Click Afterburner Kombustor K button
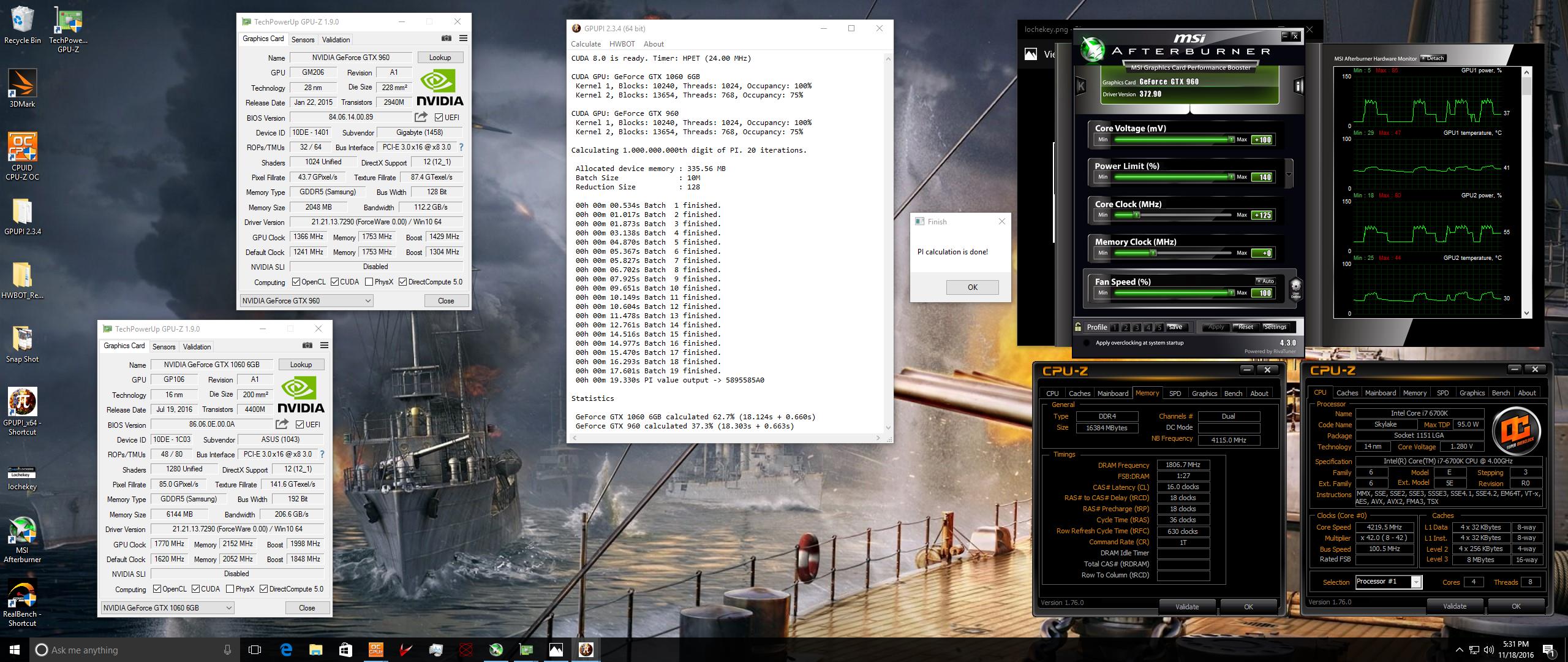Screen dimensions: 1568x662 click(1081, 86)
